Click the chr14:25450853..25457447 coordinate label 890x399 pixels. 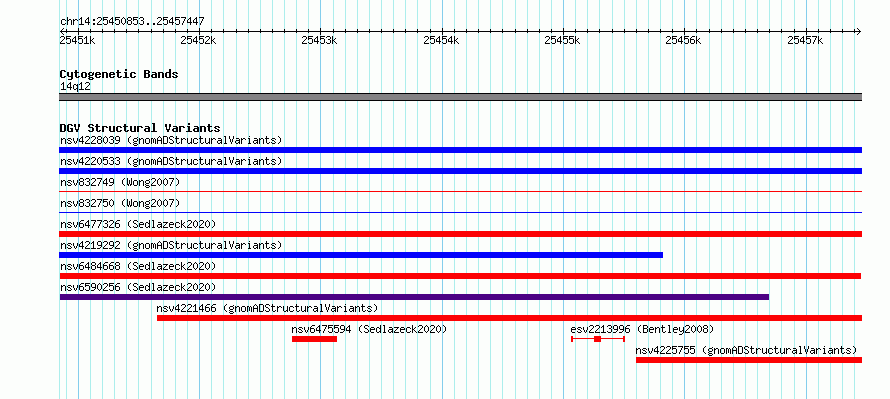[x=132, y=22]
